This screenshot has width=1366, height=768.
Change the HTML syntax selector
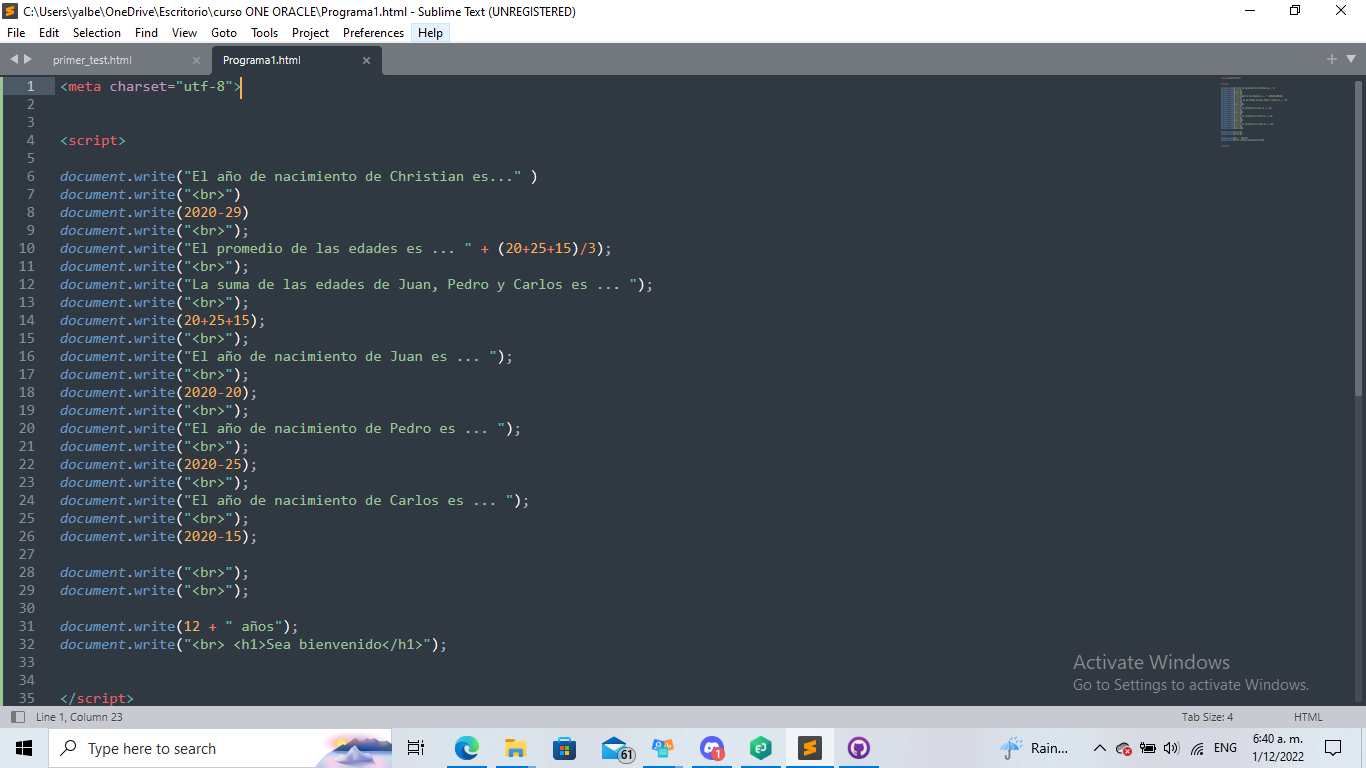1308,717
